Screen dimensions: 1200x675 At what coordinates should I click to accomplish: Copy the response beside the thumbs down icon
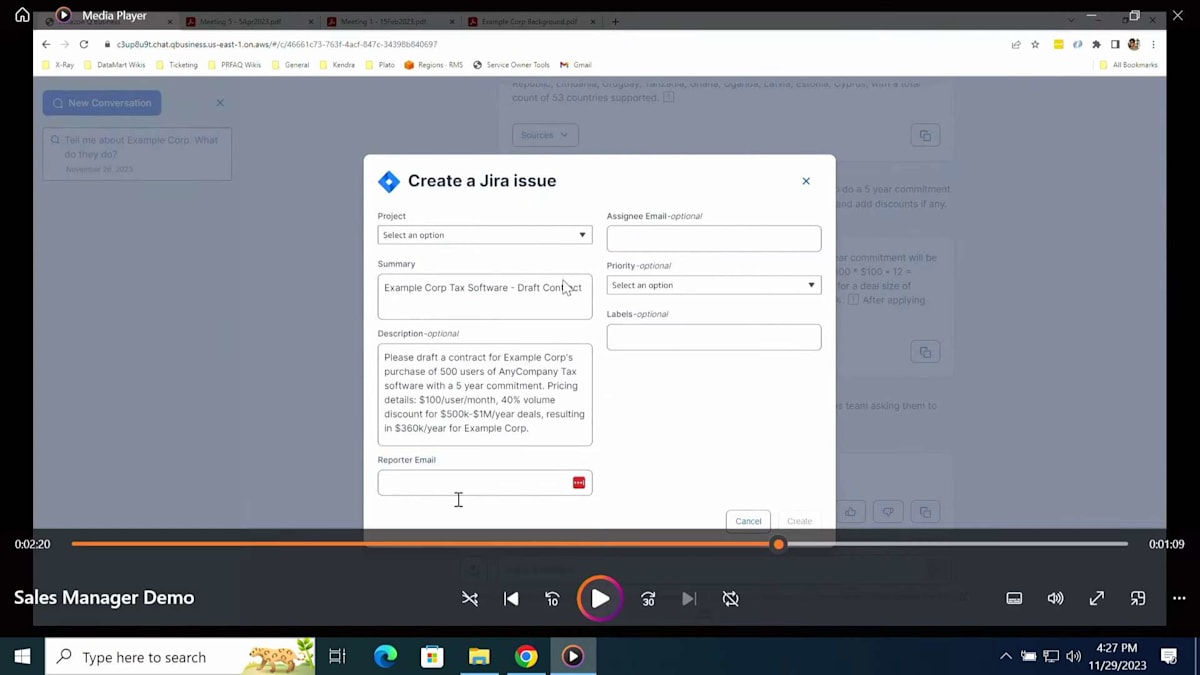coord(925,512)
